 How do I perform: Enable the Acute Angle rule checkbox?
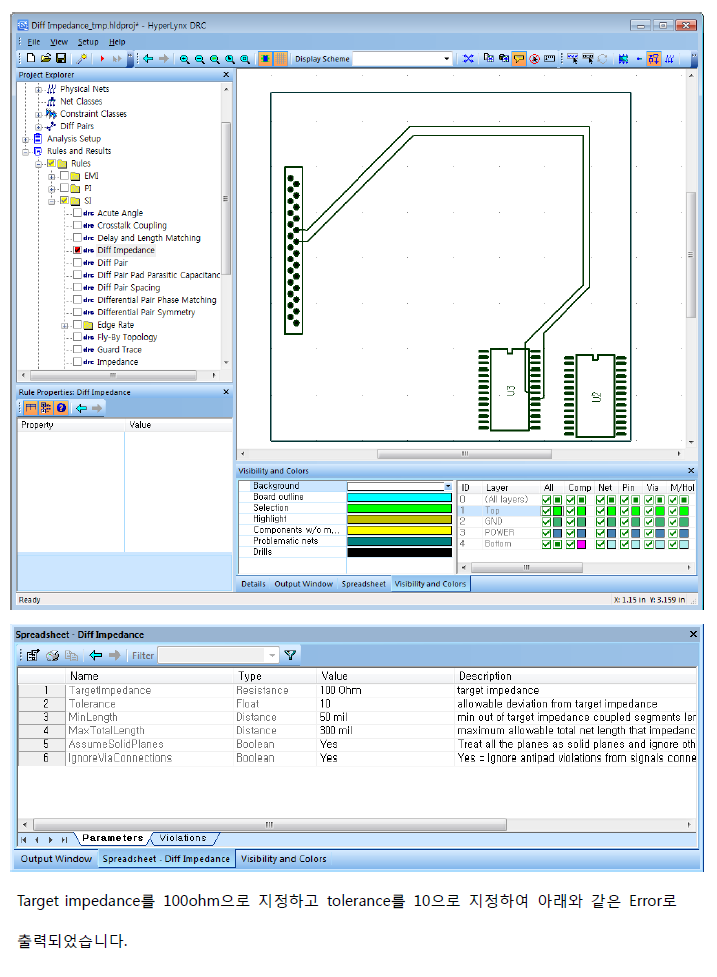pos(78,213)
